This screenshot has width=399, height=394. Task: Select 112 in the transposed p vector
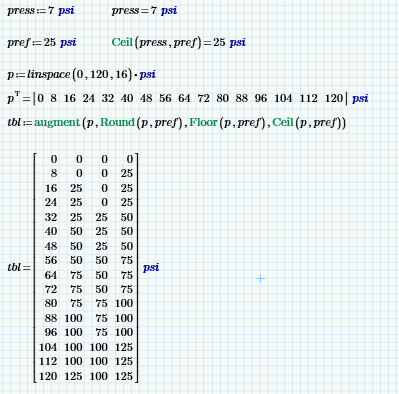coord(308,98)
